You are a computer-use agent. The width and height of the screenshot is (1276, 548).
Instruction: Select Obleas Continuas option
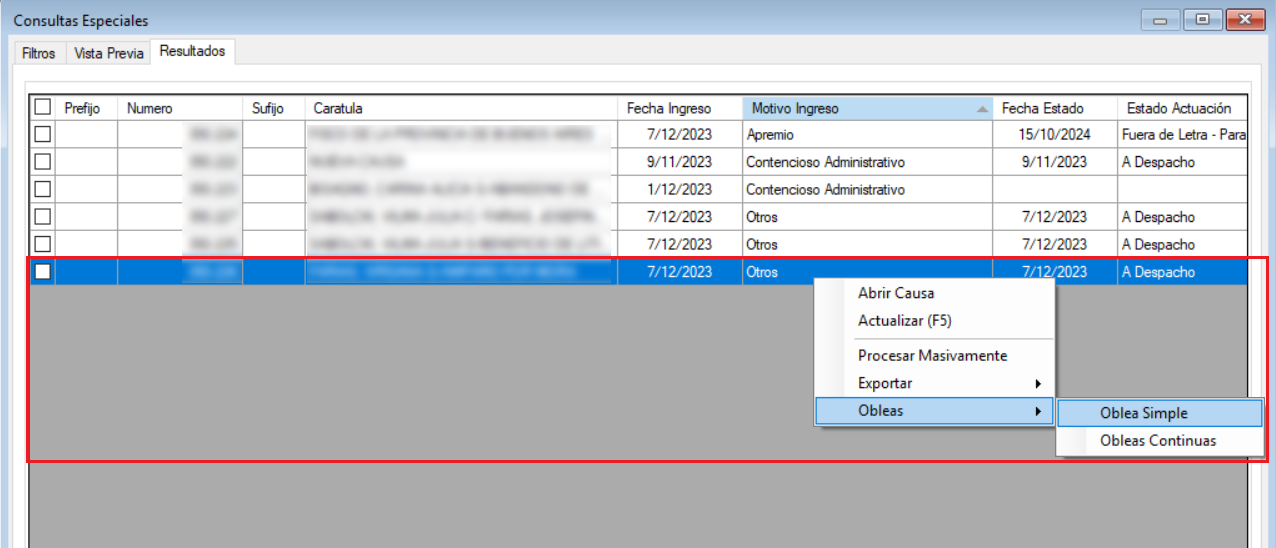1157,440
